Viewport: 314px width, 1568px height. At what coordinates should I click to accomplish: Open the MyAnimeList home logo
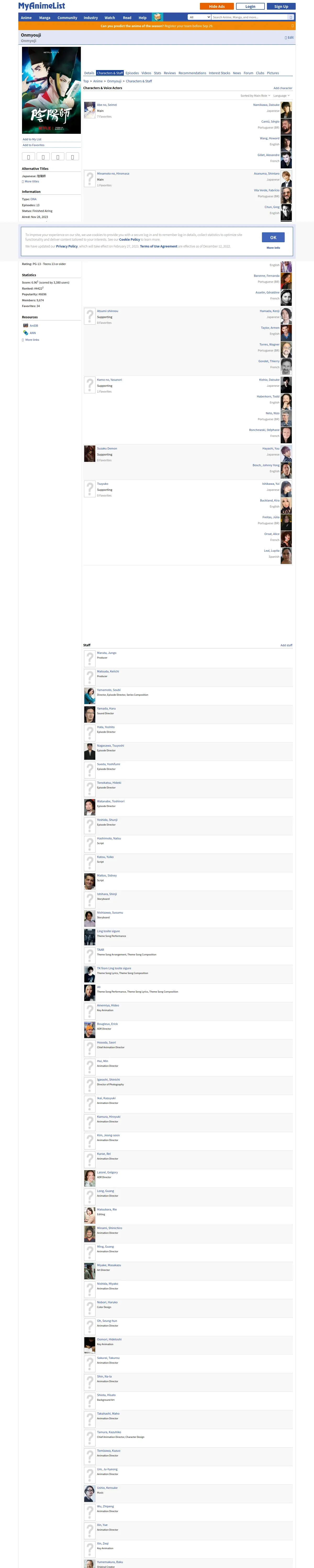[41, 6]
